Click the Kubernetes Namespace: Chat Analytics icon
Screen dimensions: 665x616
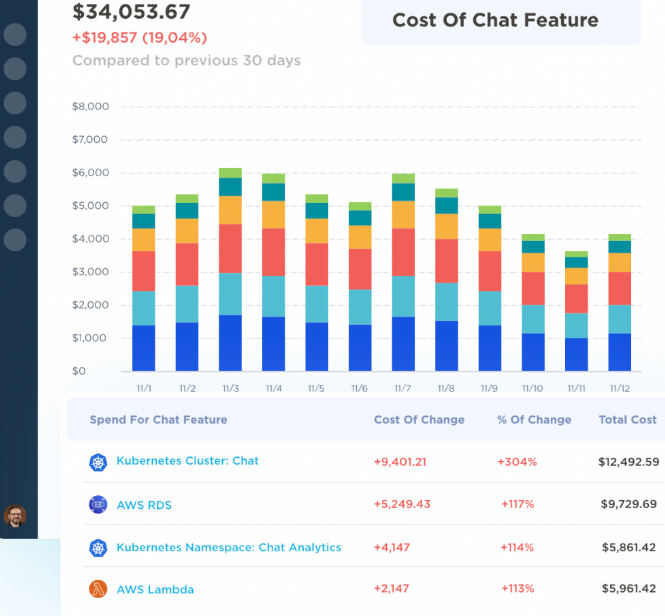97,548
